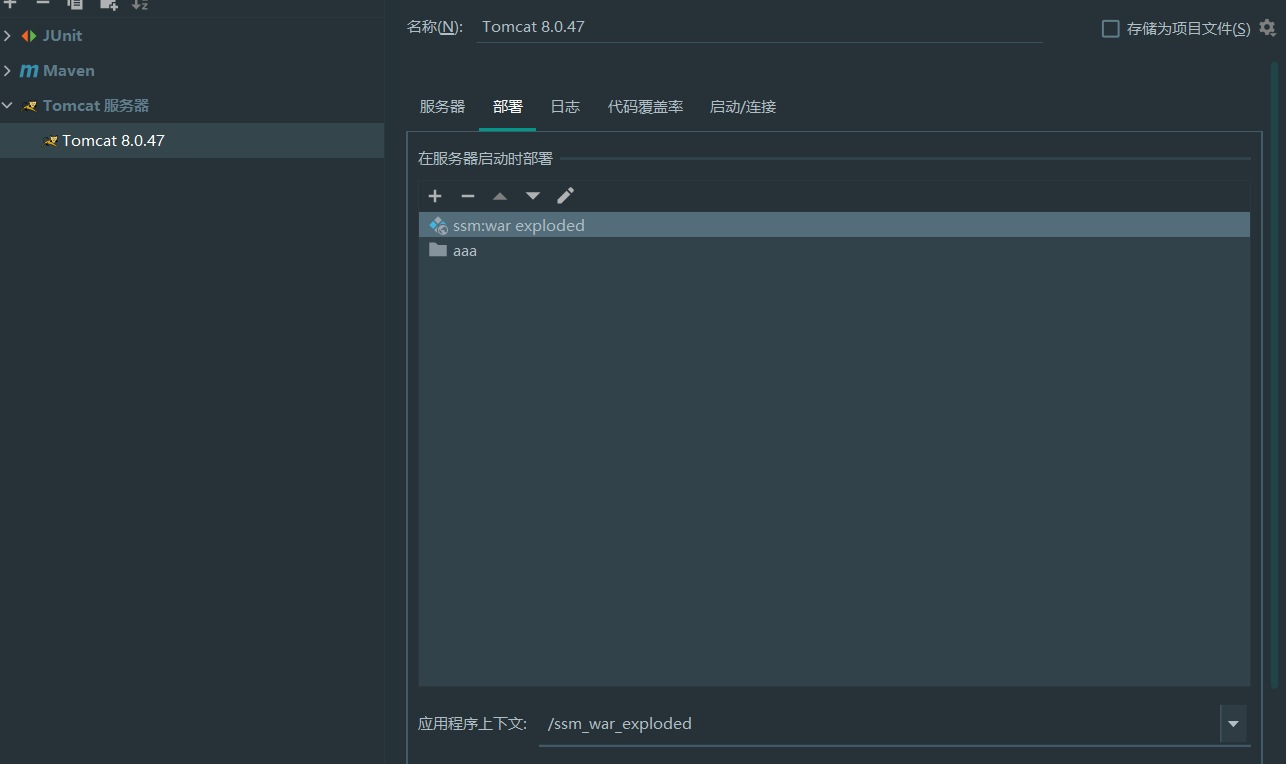Viewport: 1286px width, 764px height.
Task: Edit selected deployment pencil icon
Action: [566, 195]
